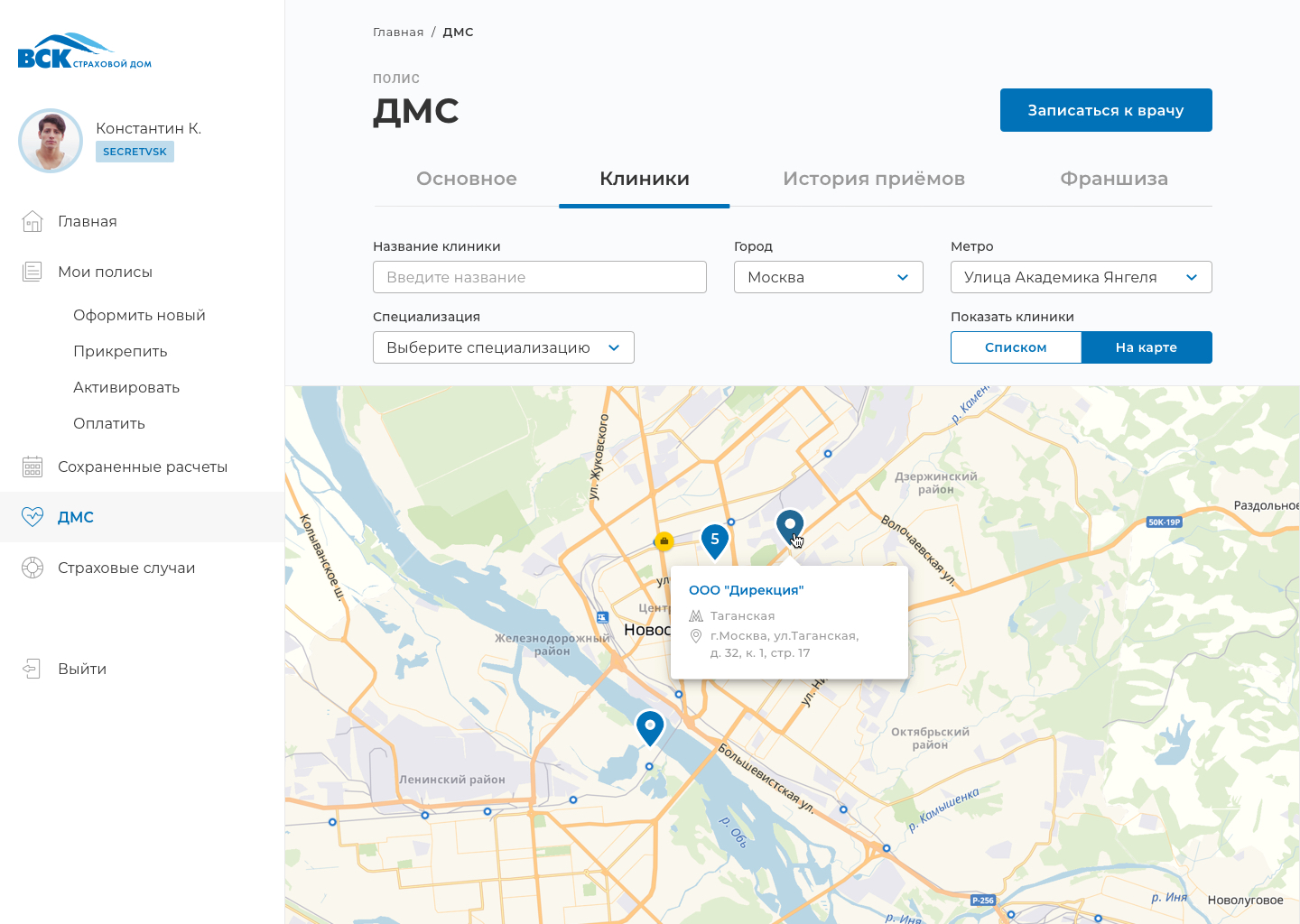
Task: Click the Раздольное map label
Action: click(x=1267, y=505)
